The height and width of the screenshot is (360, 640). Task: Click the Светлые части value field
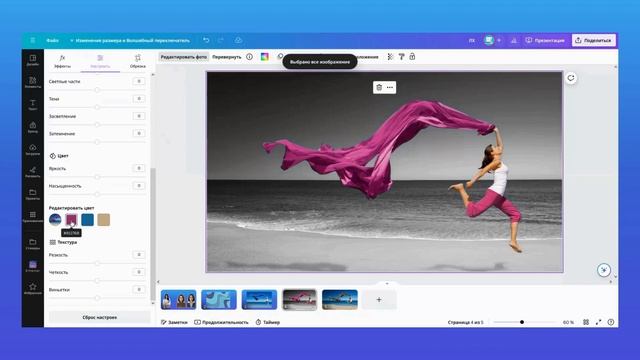139,81
